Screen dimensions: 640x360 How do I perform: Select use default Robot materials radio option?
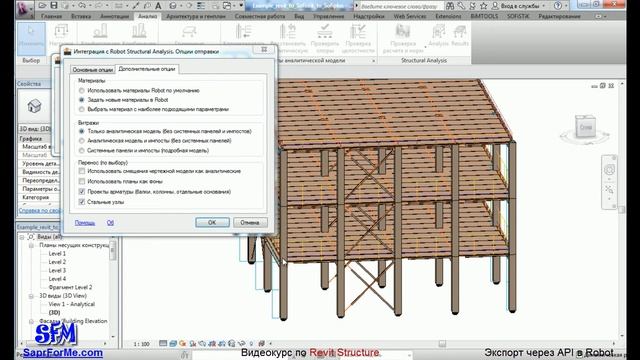82,90
